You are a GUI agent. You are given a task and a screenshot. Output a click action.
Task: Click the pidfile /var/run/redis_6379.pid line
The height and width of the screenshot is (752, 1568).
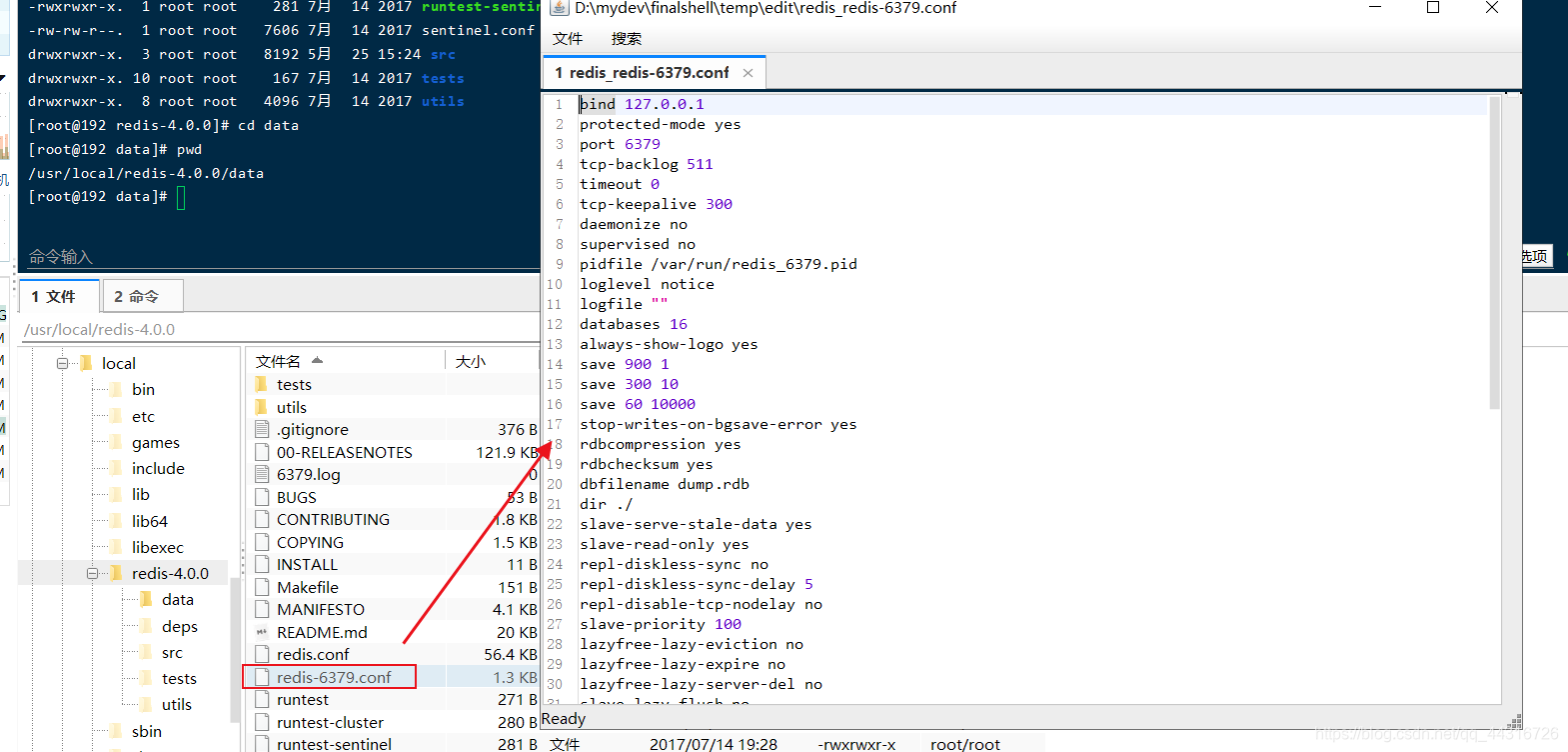(719, 264)
